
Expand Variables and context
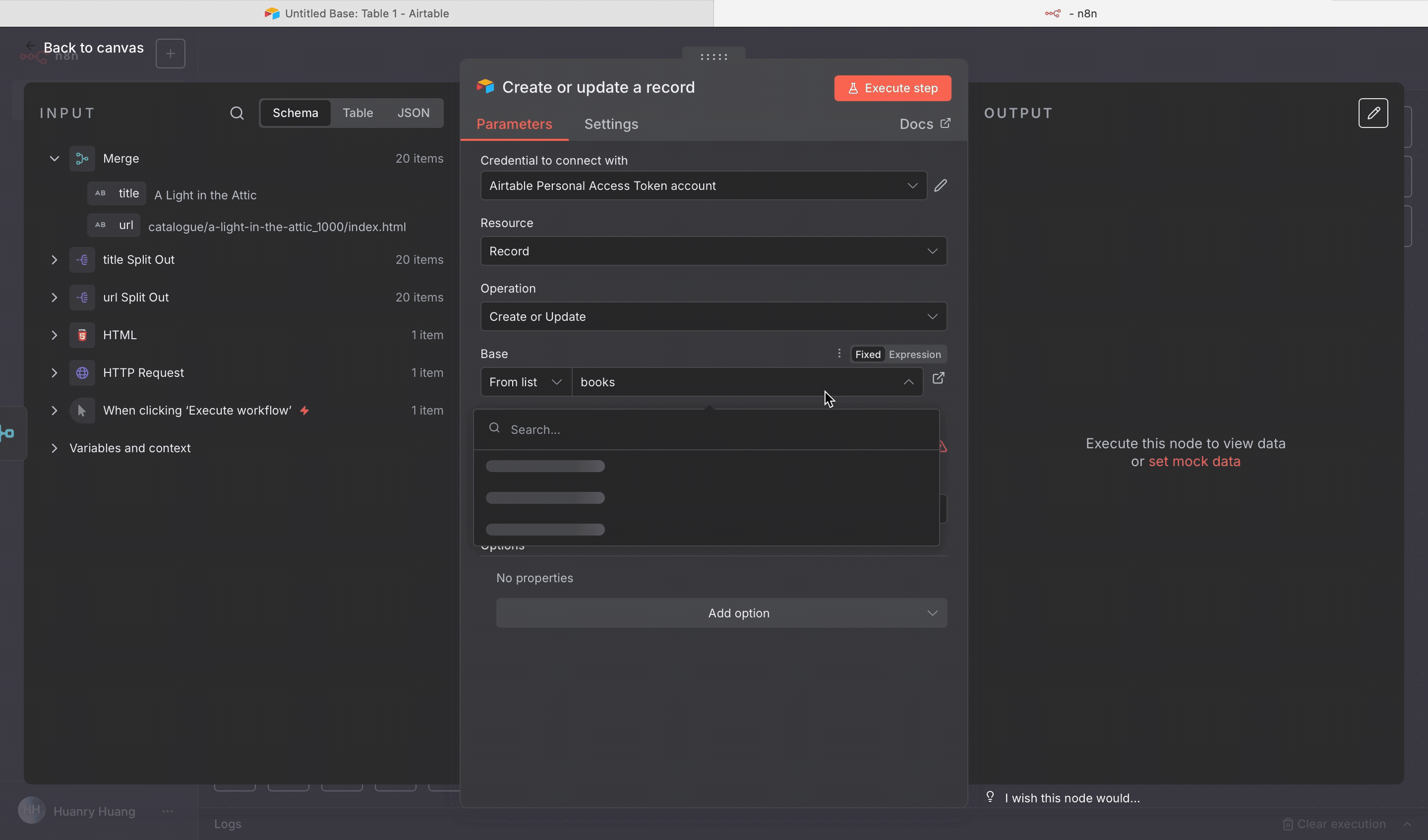click(55, 448)
